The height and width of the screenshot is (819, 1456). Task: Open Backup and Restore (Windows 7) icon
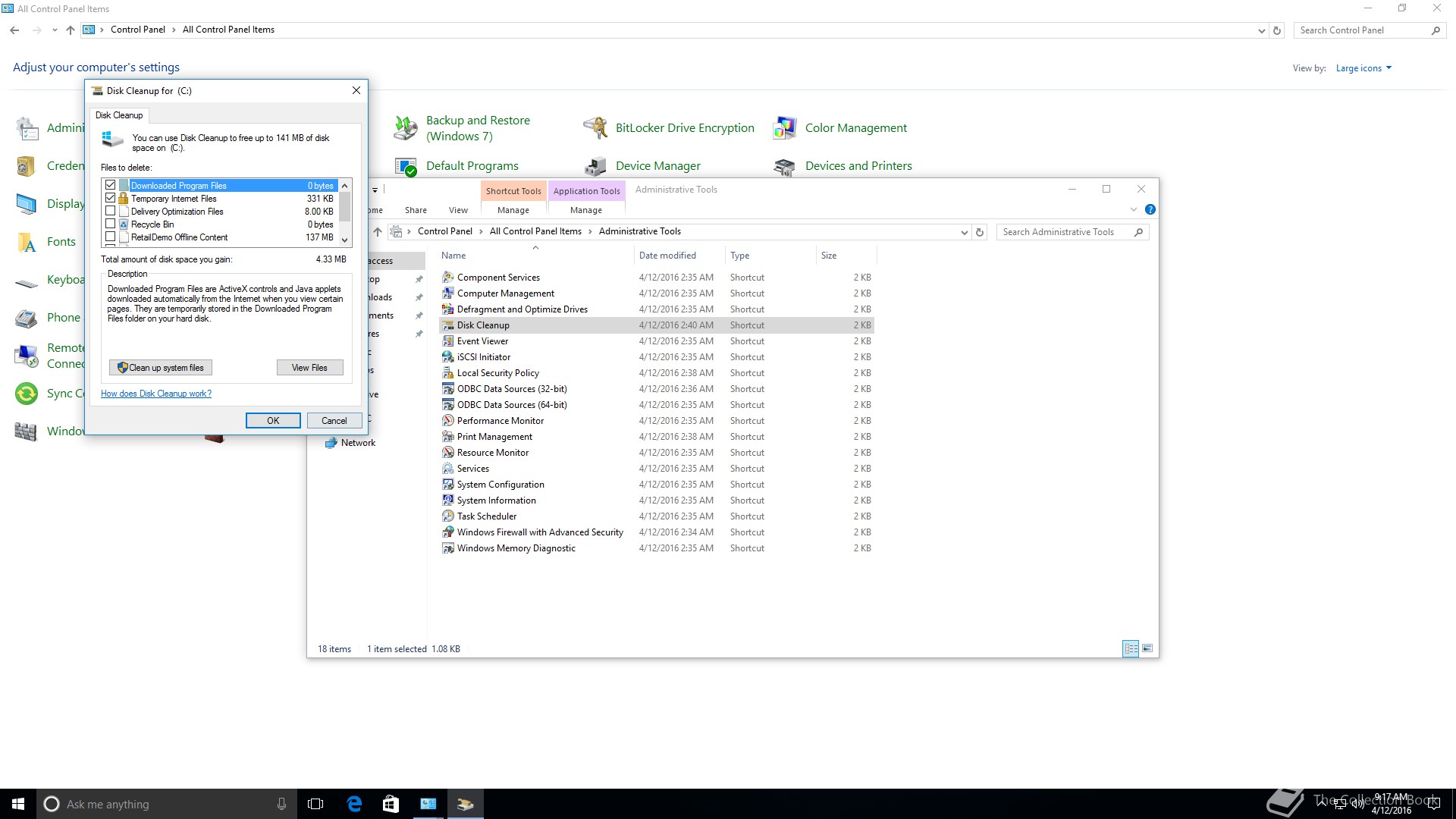406,128
